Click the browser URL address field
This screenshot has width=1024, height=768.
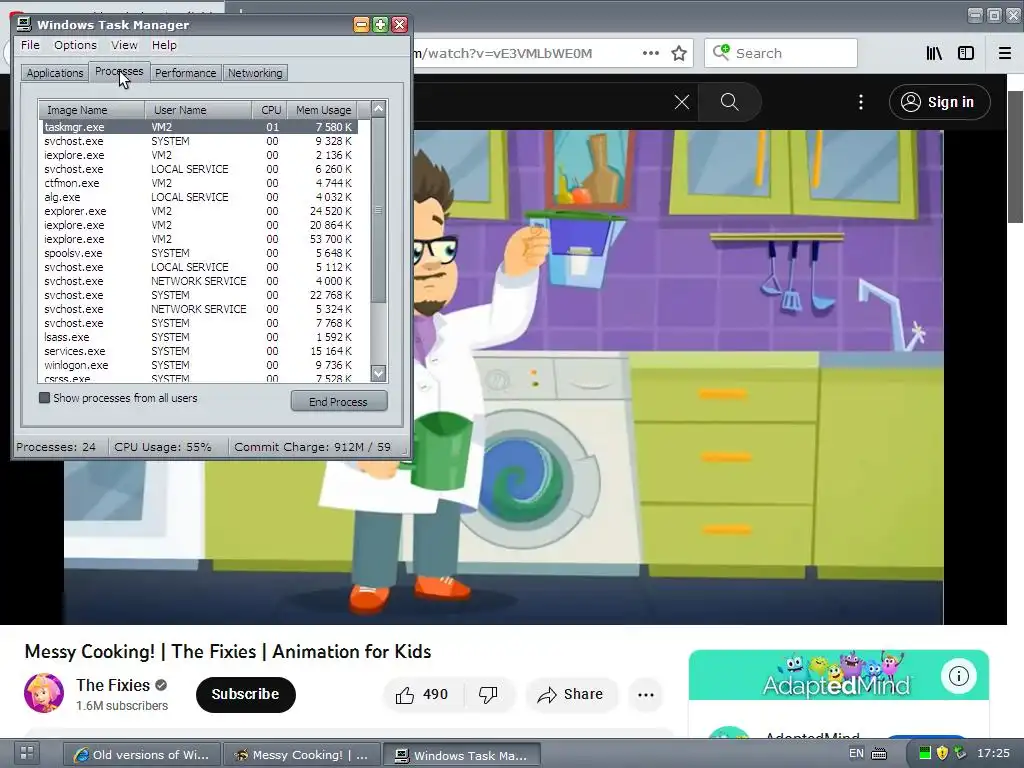[522, 54]
